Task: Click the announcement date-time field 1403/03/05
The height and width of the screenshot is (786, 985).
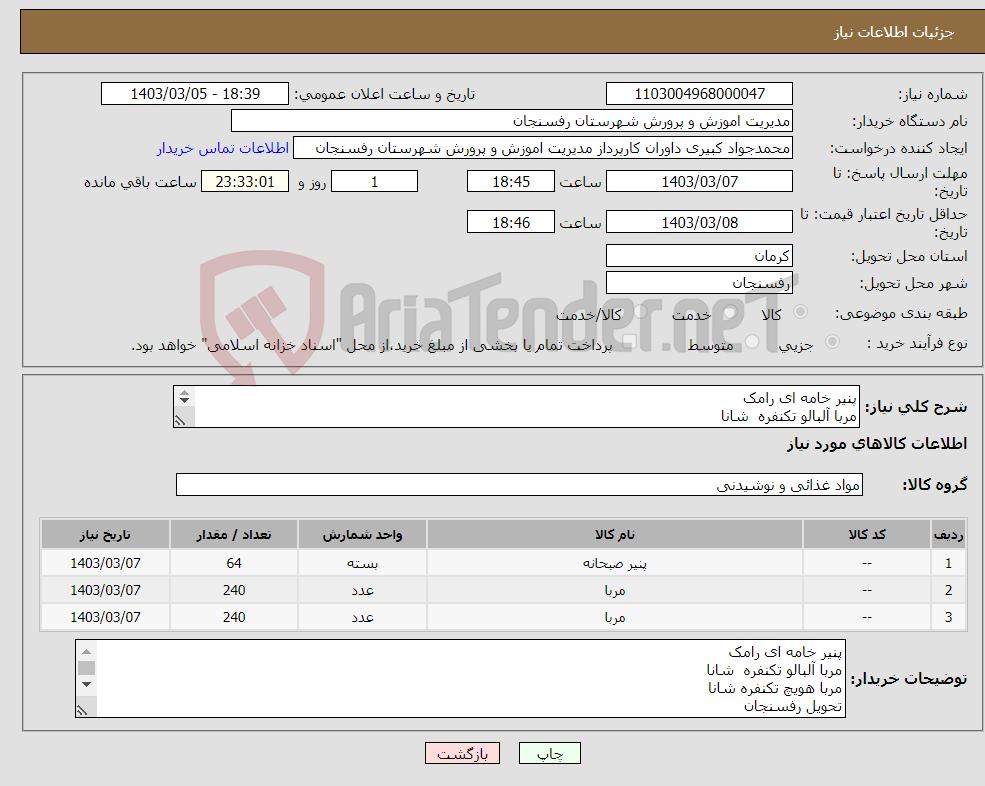Action: coord(195,94)
